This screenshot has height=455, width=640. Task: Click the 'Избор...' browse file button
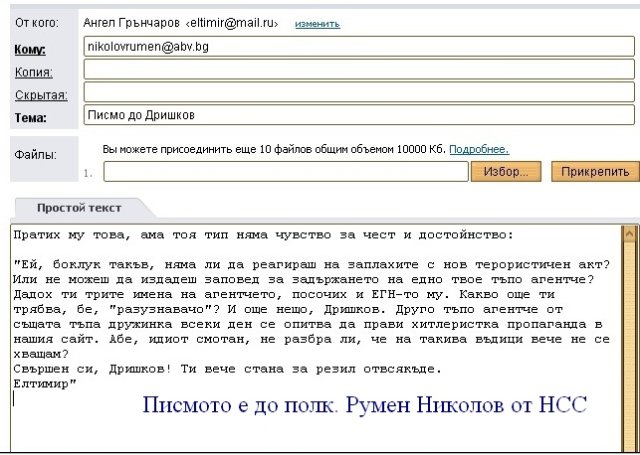[506, 172]
